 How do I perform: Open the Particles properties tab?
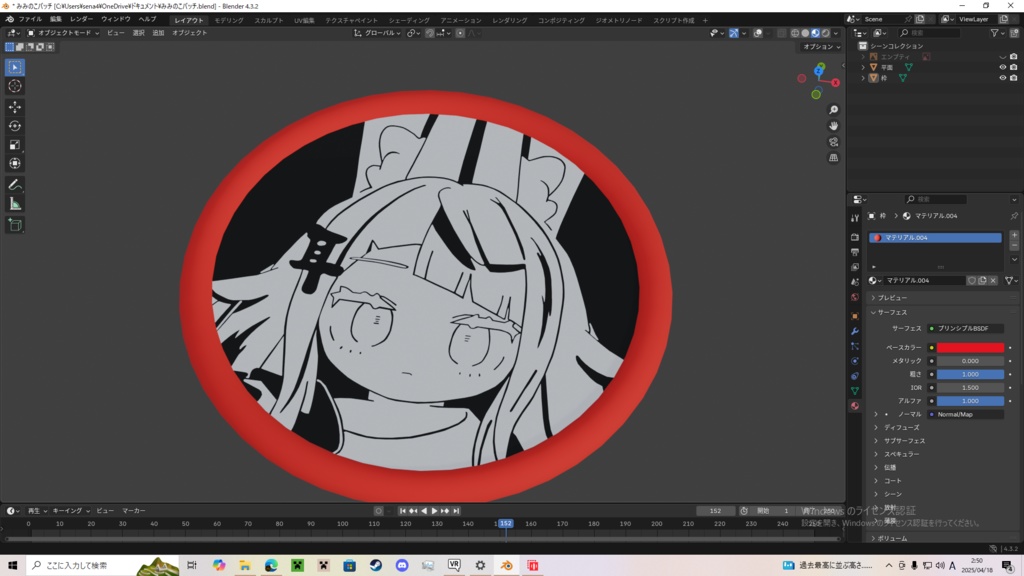point(855,346)
